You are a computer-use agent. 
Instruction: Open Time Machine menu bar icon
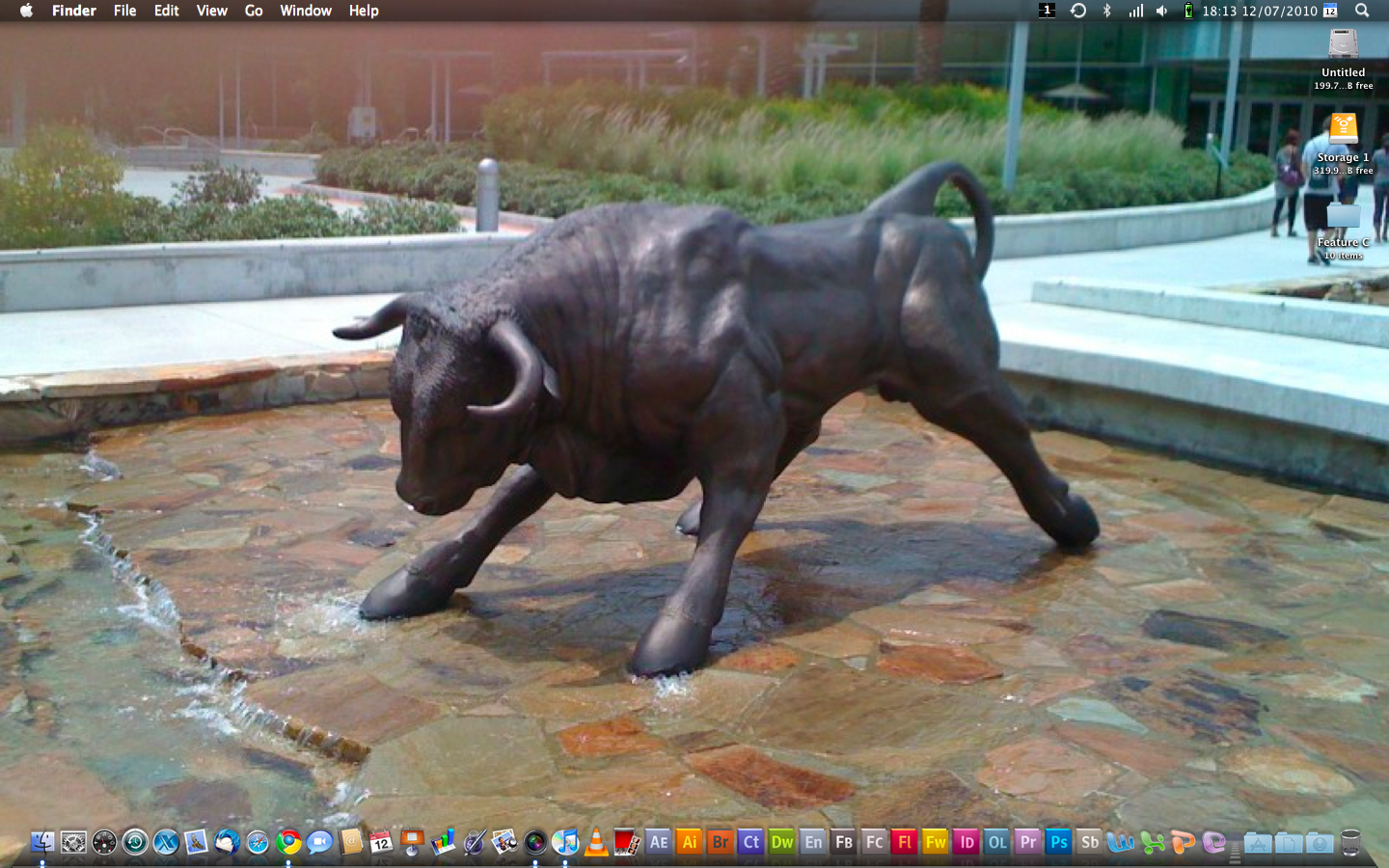click(x=1078, y=11)
